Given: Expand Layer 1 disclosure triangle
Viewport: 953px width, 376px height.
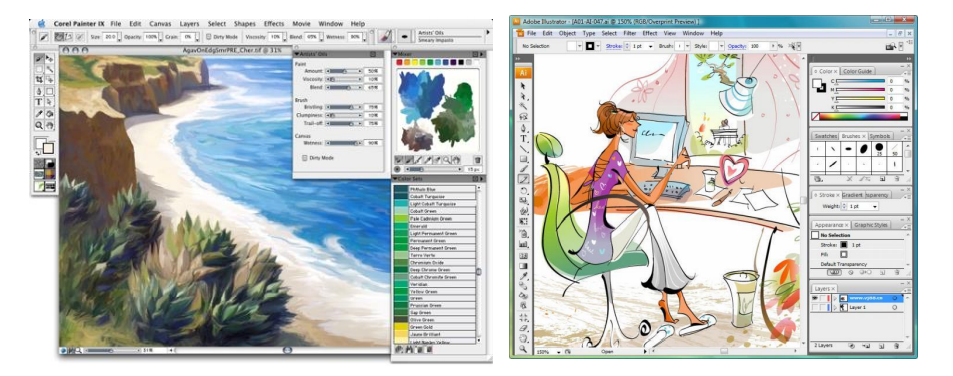Looking at the screenshot, I should coord(835,307).
